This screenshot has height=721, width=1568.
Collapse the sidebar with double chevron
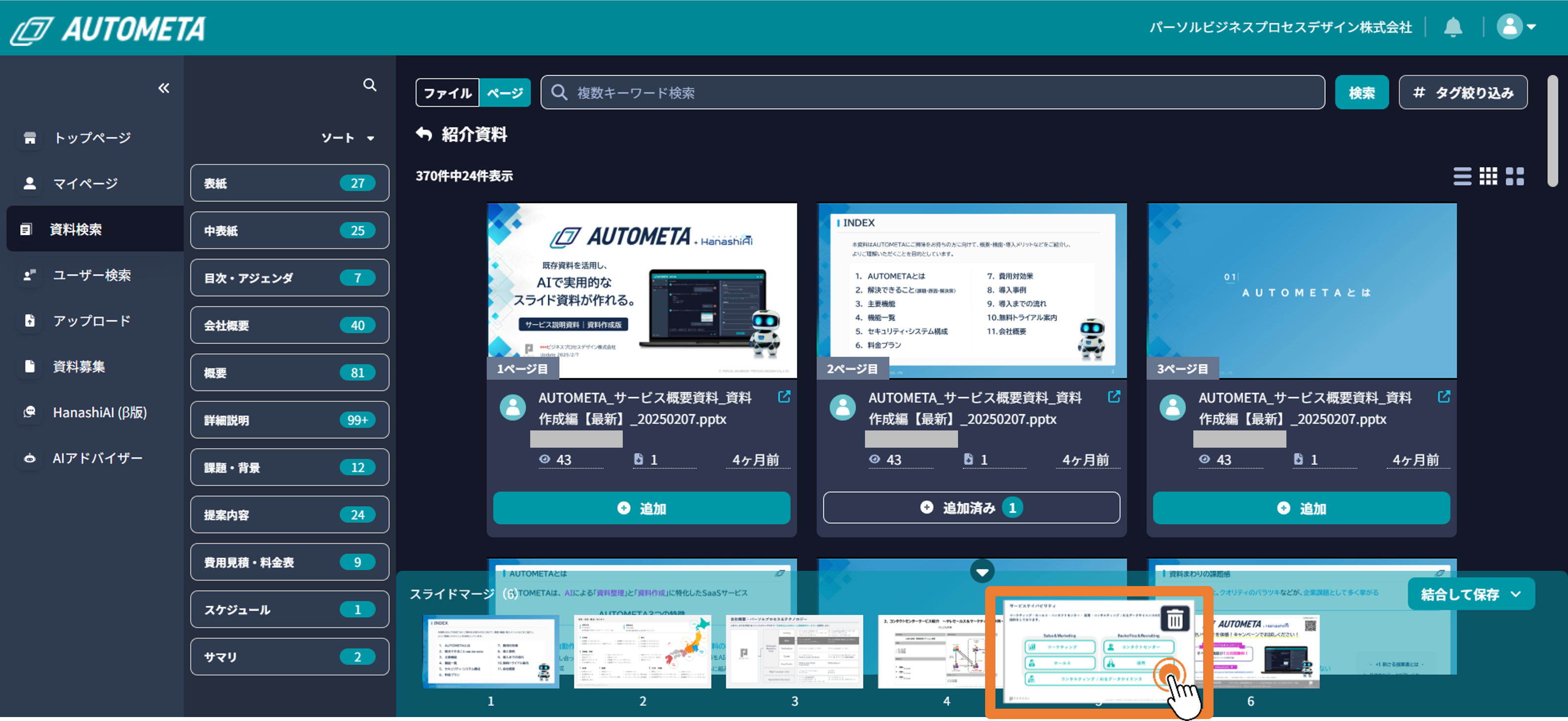tap(164, 88)
